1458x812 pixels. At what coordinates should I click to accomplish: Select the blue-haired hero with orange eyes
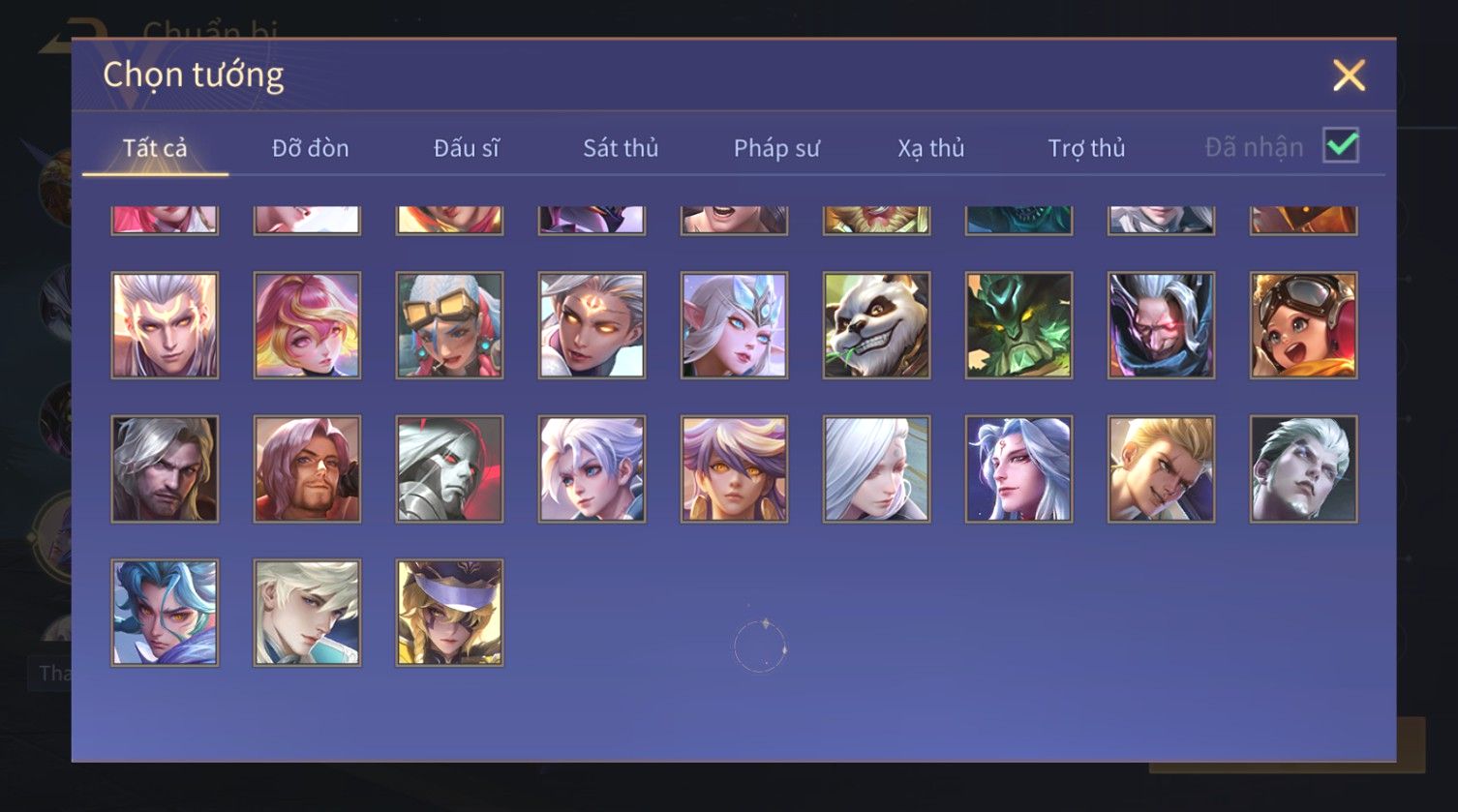(165, 613)
